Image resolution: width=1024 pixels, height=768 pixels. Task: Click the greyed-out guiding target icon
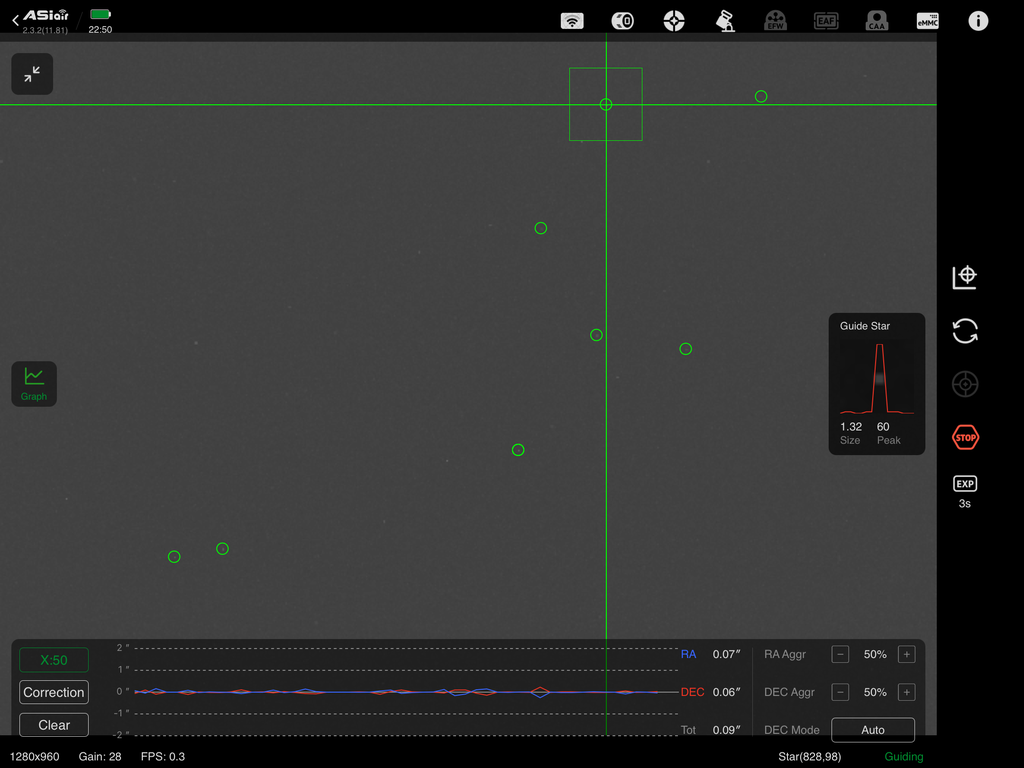pyautogui.click(x=965, y=384)
